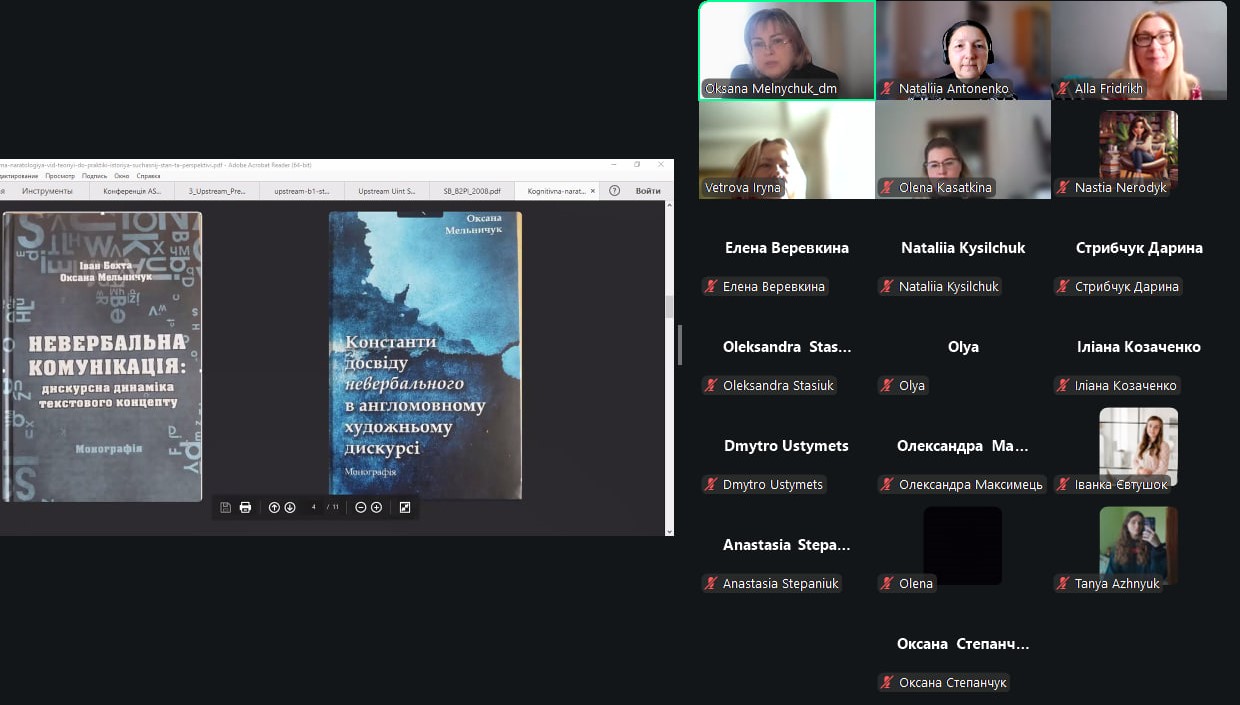Image resolution: width=1240 pixels, height=705 pixels.
Task: Select Oksana Melnychuk_dm video tile
Action: coord(786,50)
